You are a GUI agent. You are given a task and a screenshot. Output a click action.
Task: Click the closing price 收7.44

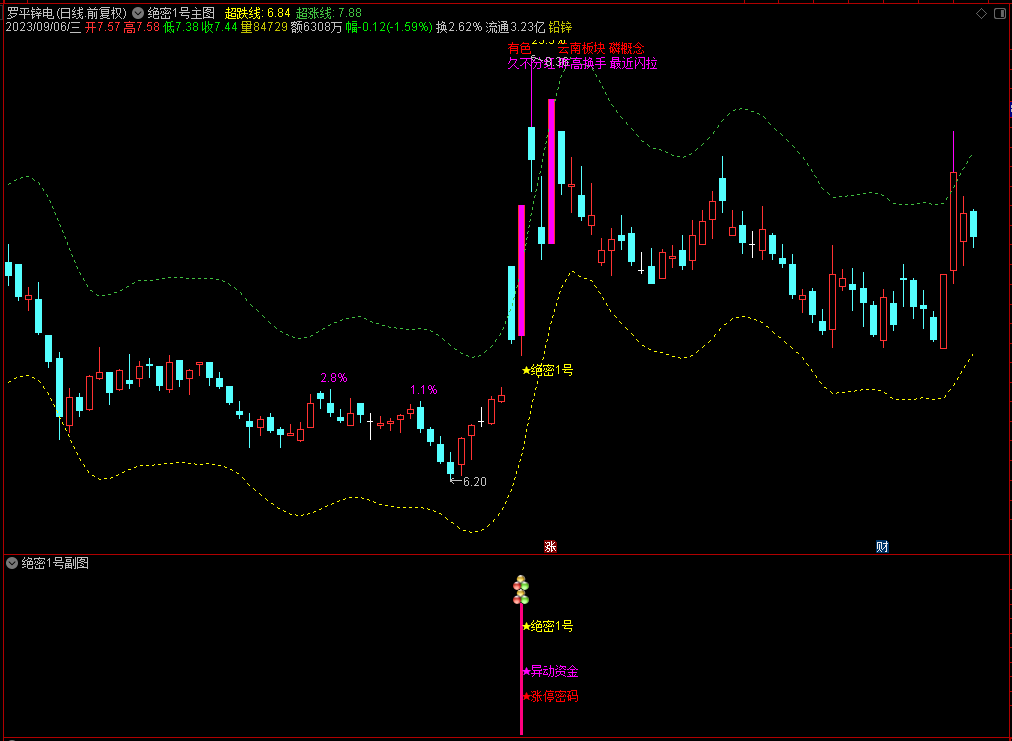pos(219,28)
